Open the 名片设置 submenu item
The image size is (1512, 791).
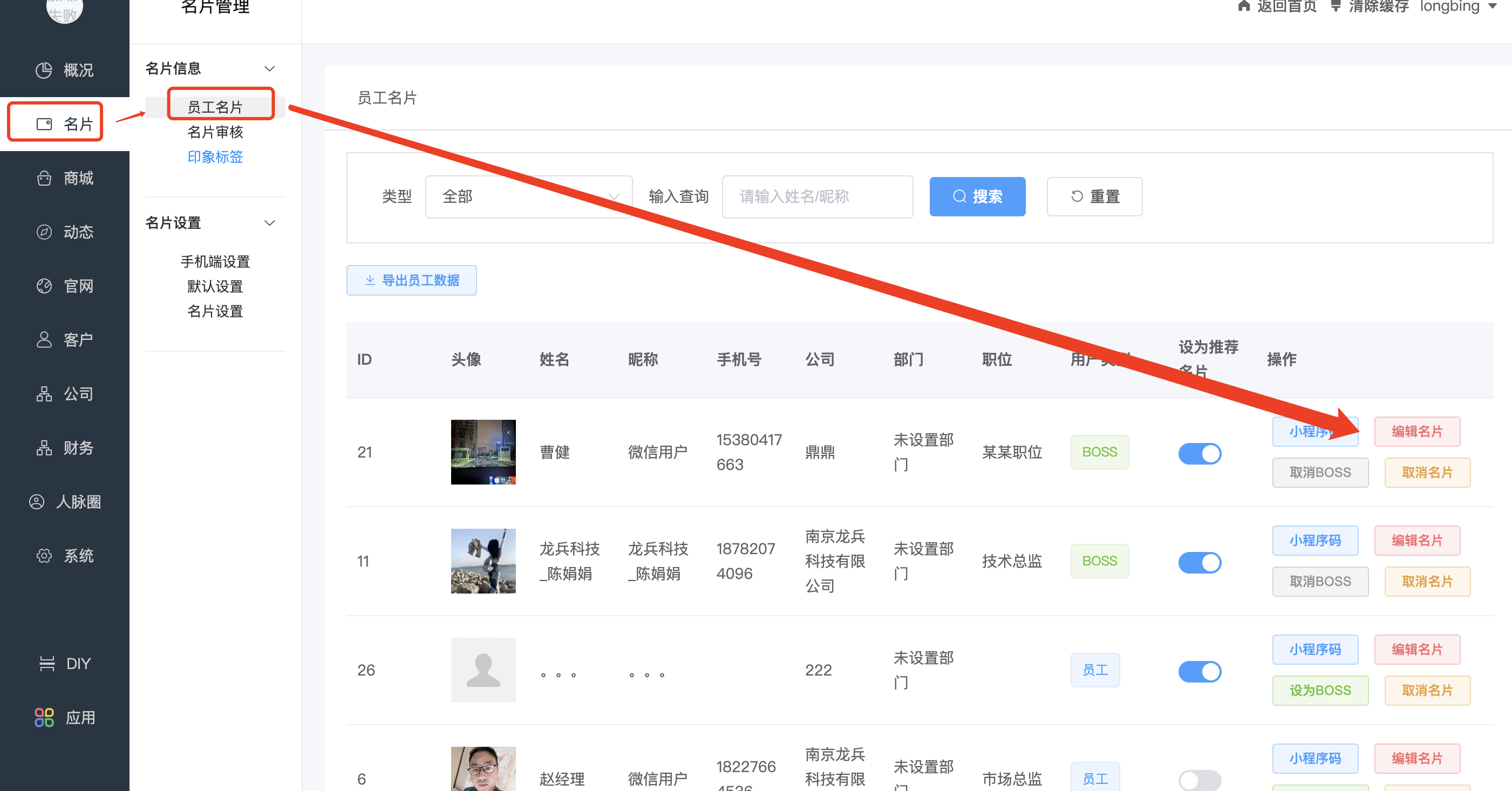click(x=215, y=311)
